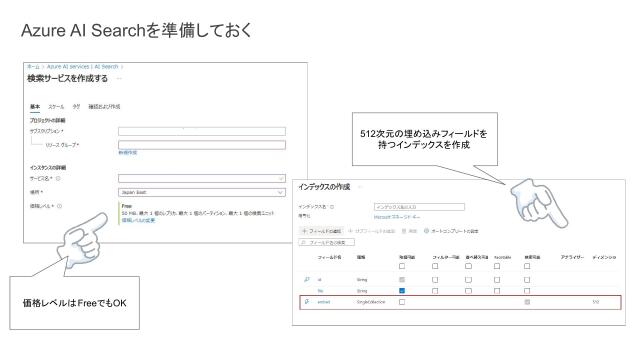Click ホーム breadcrumb link

[x=33, y=67]
